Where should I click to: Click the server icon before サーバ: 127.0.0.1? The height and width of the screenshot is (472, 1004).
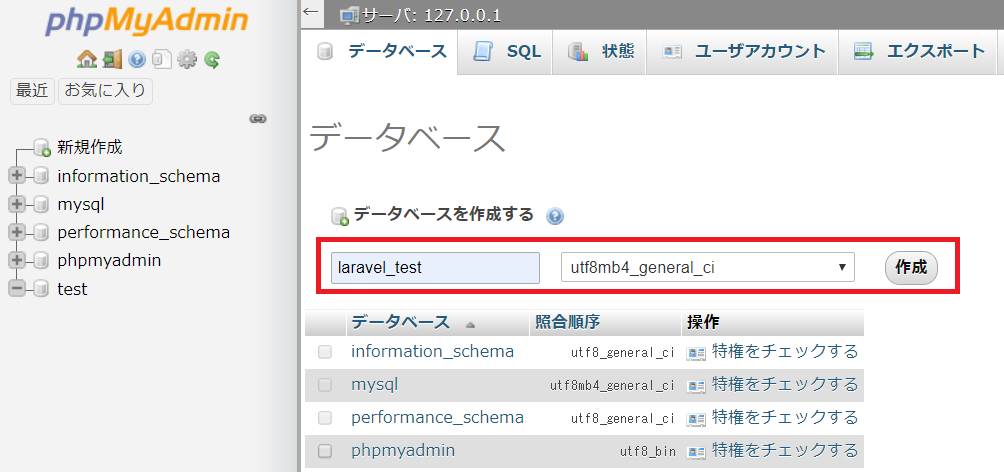click(350, 15)
